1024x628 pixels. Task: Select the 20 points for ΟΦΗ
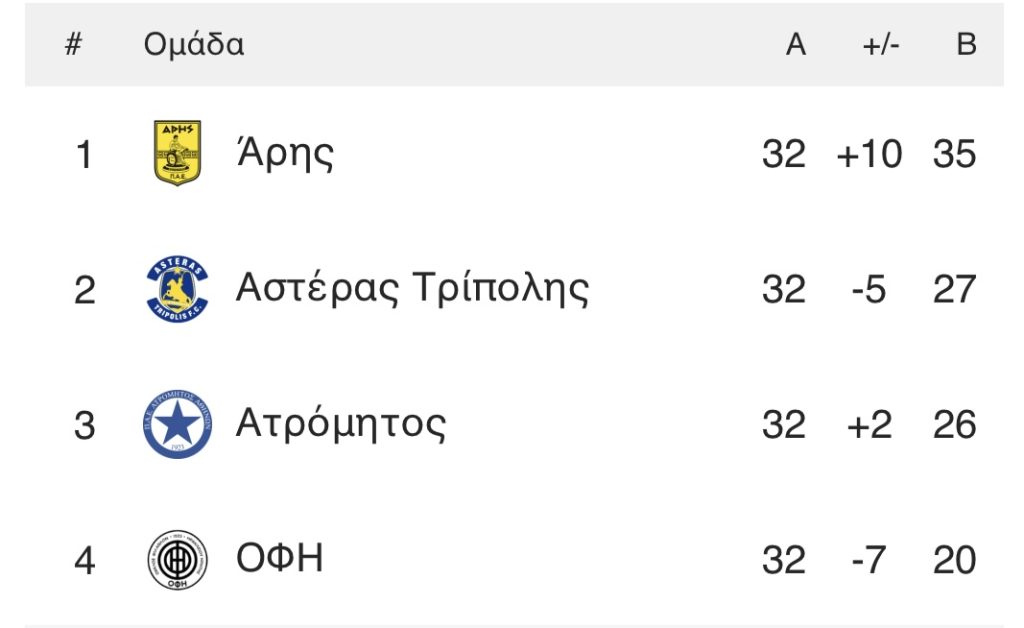pyautogui.click(x=954, y=560)
